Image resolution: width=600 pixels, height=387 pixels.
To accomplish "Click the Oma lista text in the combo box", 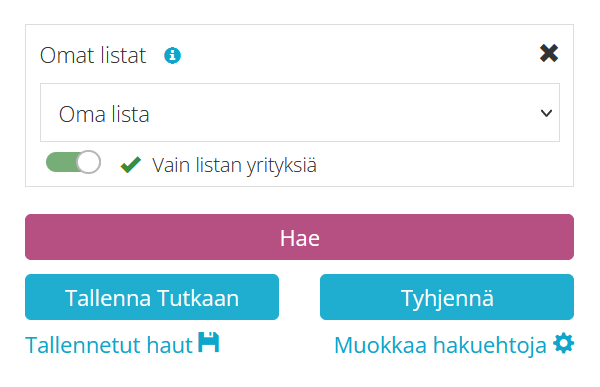I will click(104, 114).
